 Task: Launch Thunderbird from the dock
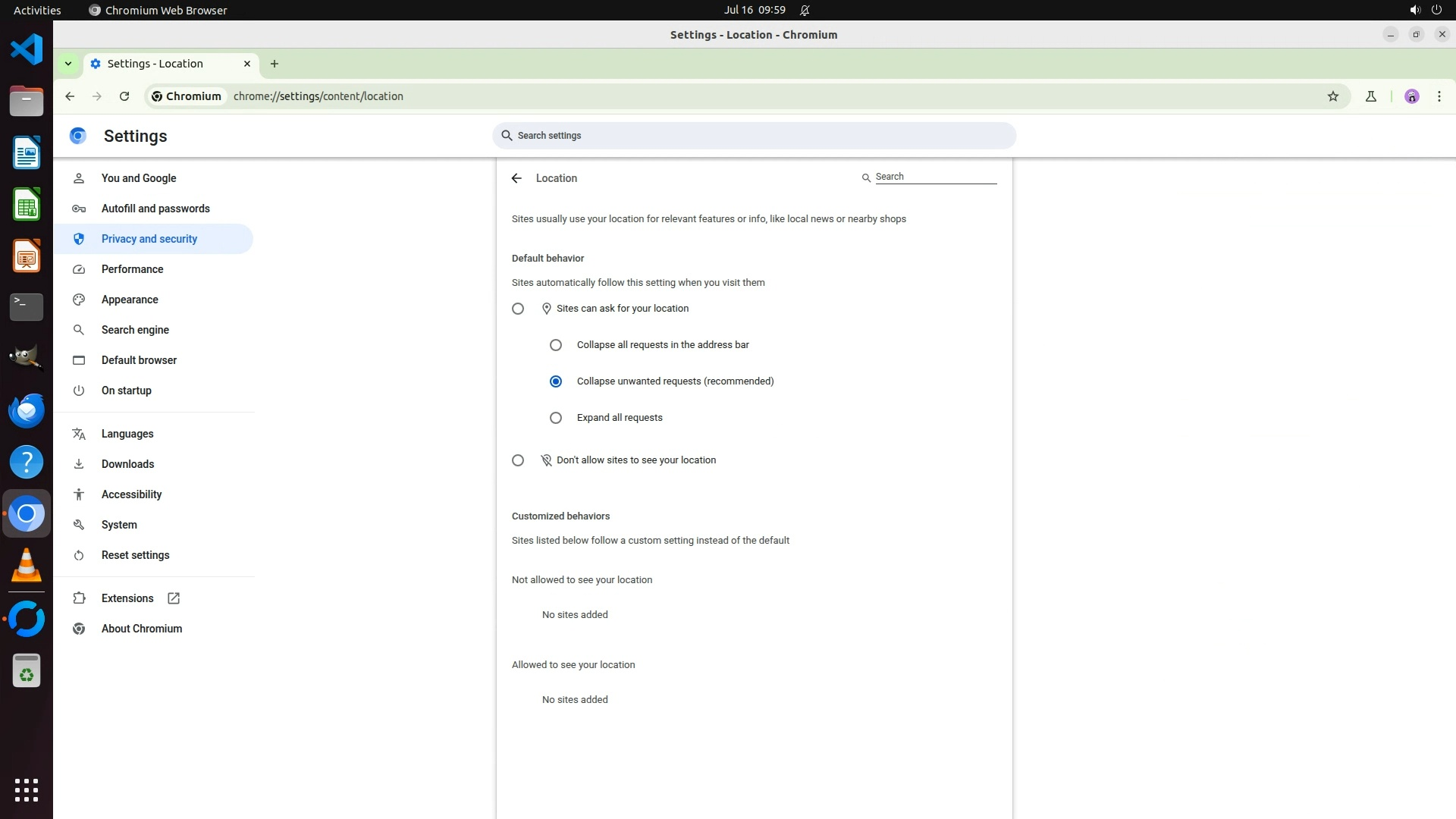click(27, 411)
